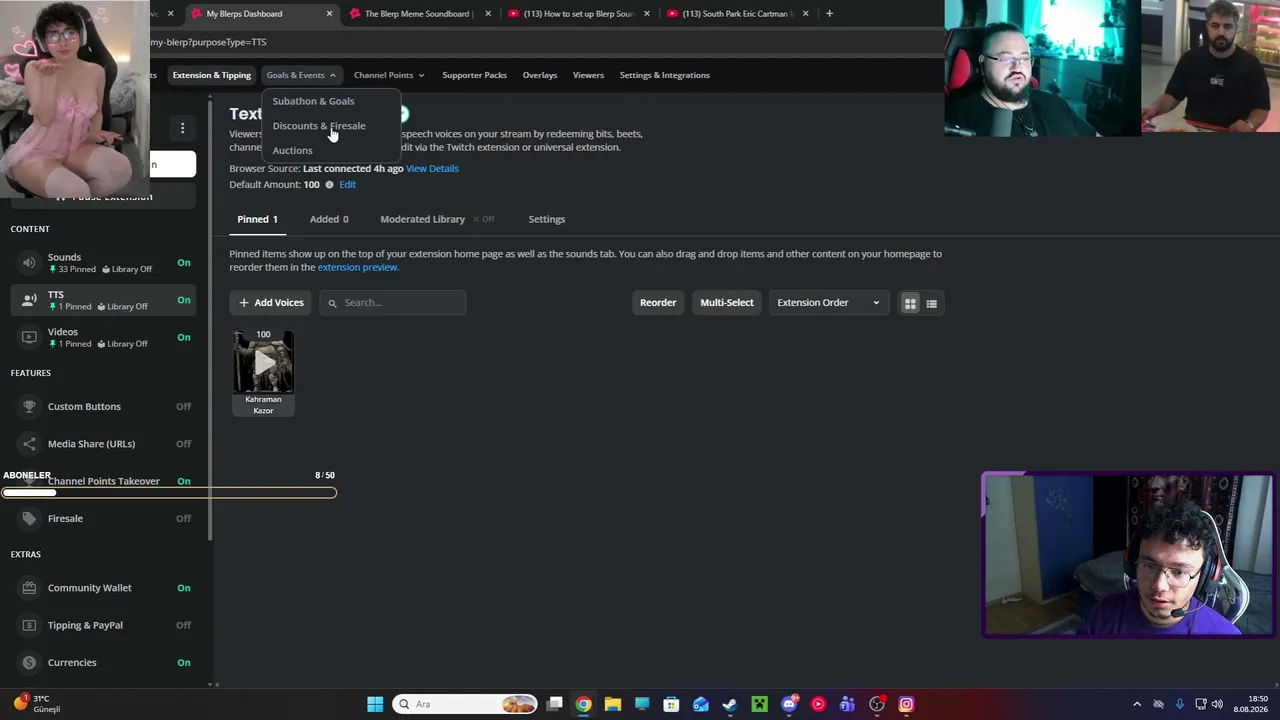Screen dimensions: 1280x720
Task: Open the Extension Order sort dropdown
Action: point(828,303)
